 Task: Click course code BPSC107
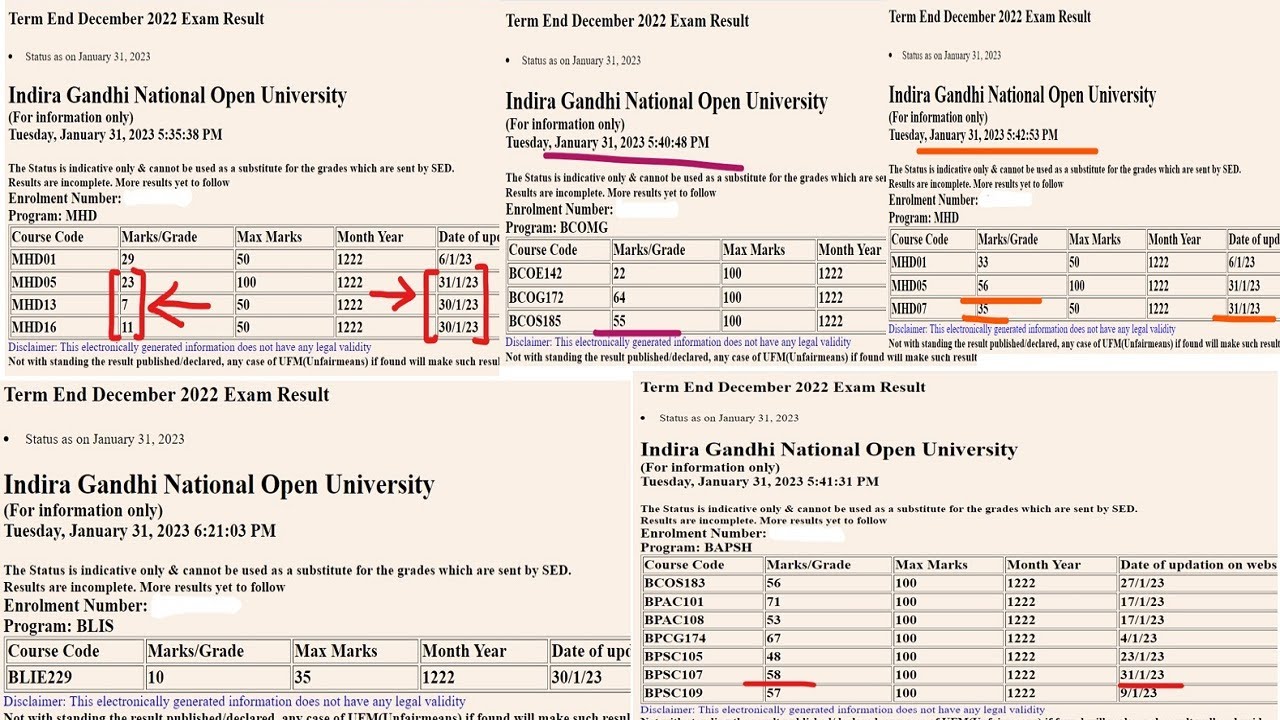(x=674, y=675)
